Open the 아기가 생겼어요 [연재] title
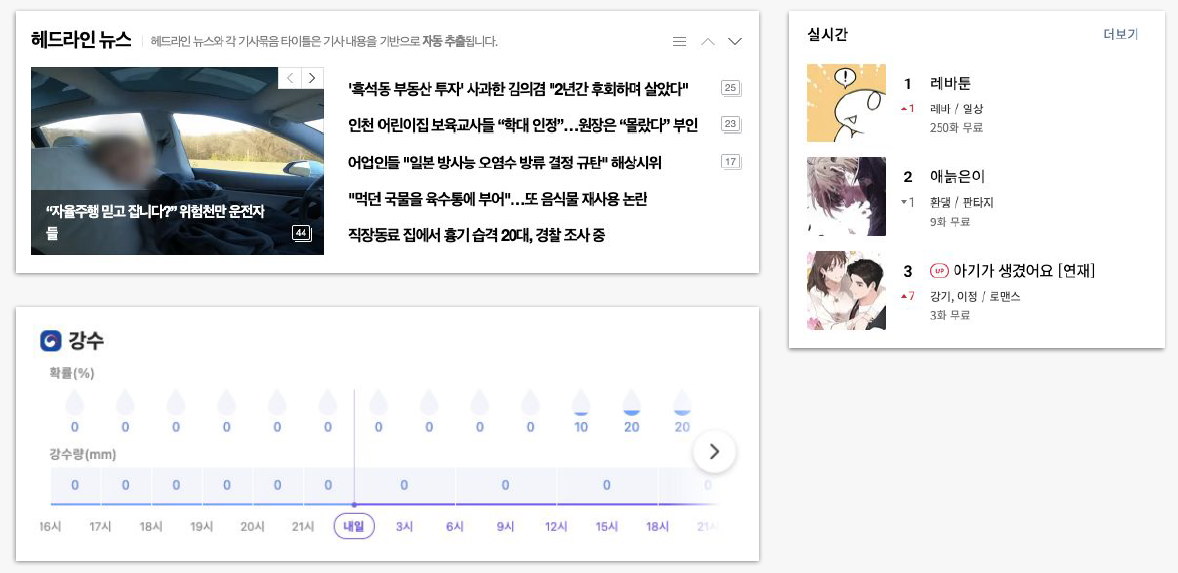This screenshot has height=573, width=1178. [1024, 270]
